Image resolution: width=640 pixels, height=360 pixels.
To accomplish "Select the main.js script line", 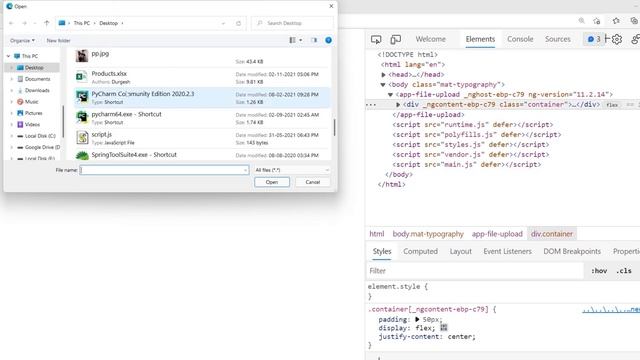I will [x=467, y=164].
